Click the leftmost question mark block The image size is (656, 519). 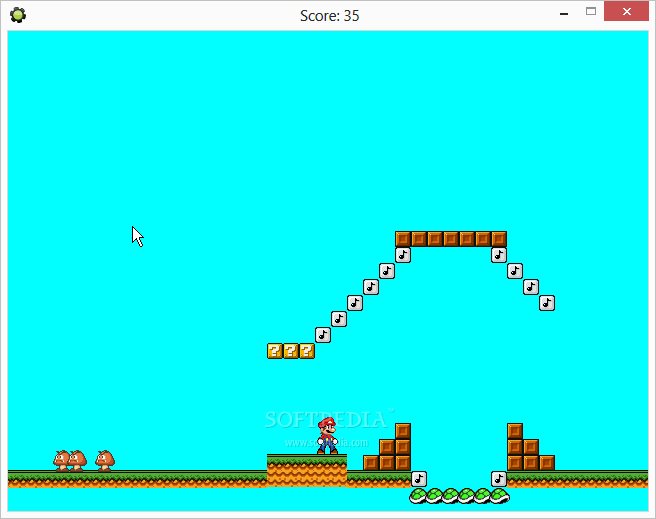275,351
